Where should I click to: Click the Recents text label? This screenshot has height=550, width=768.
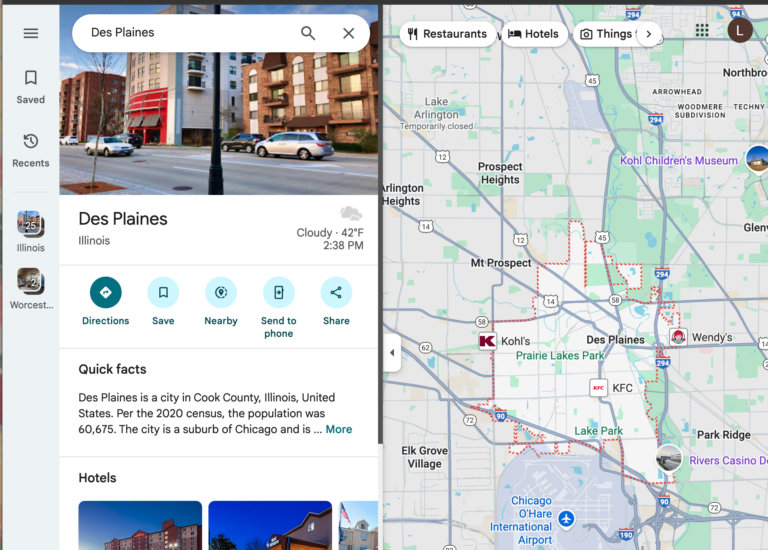coord(30,163)
